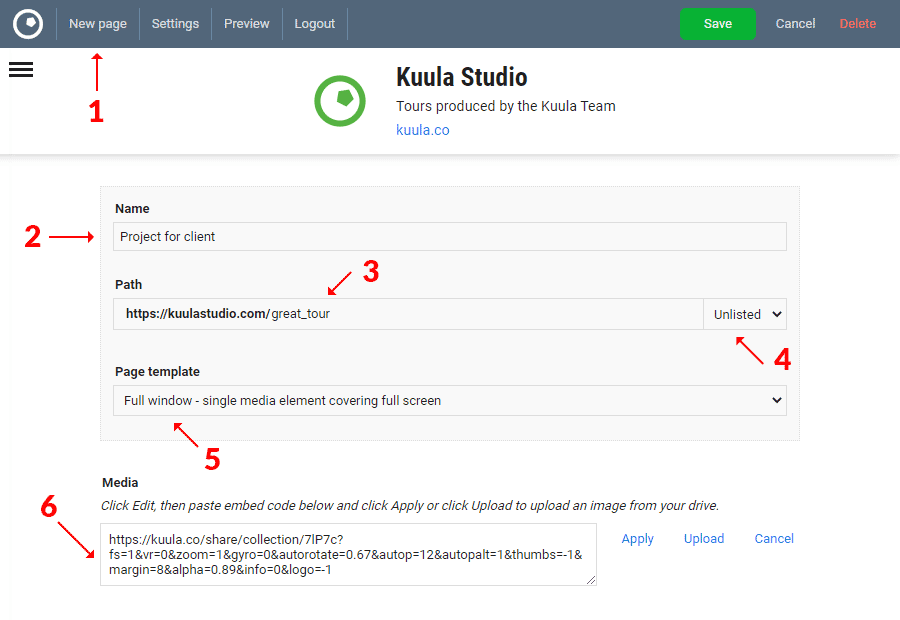Click Logout in top menu

point(315,24)
